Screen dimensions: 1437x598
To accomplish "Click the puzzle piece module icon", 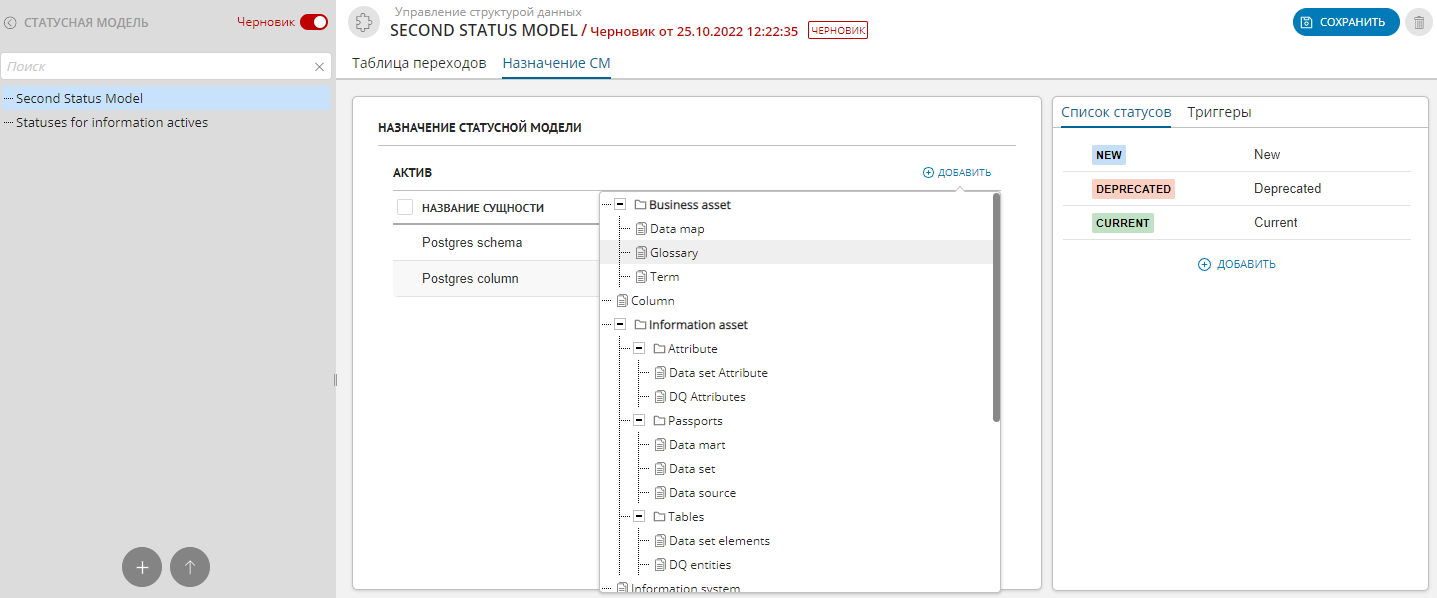I will tap(364, 22).
